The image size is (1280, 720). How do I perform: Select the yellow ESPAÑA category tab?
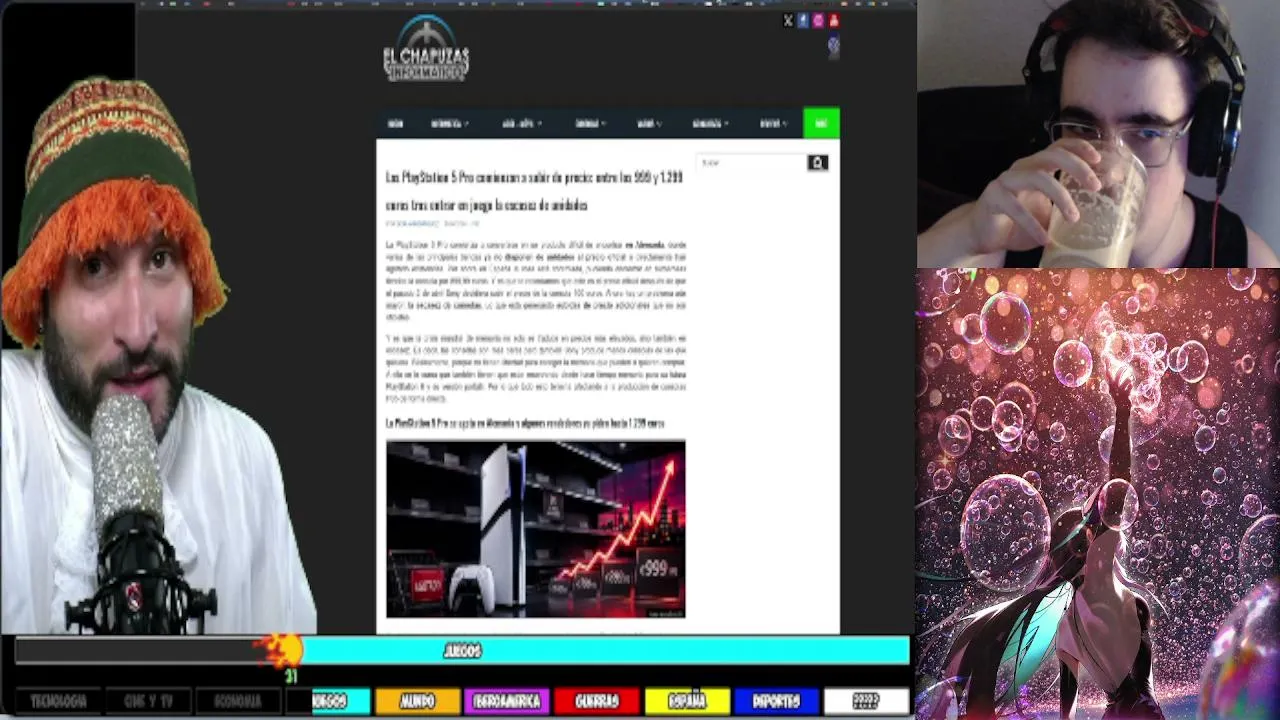click(687, 701)
